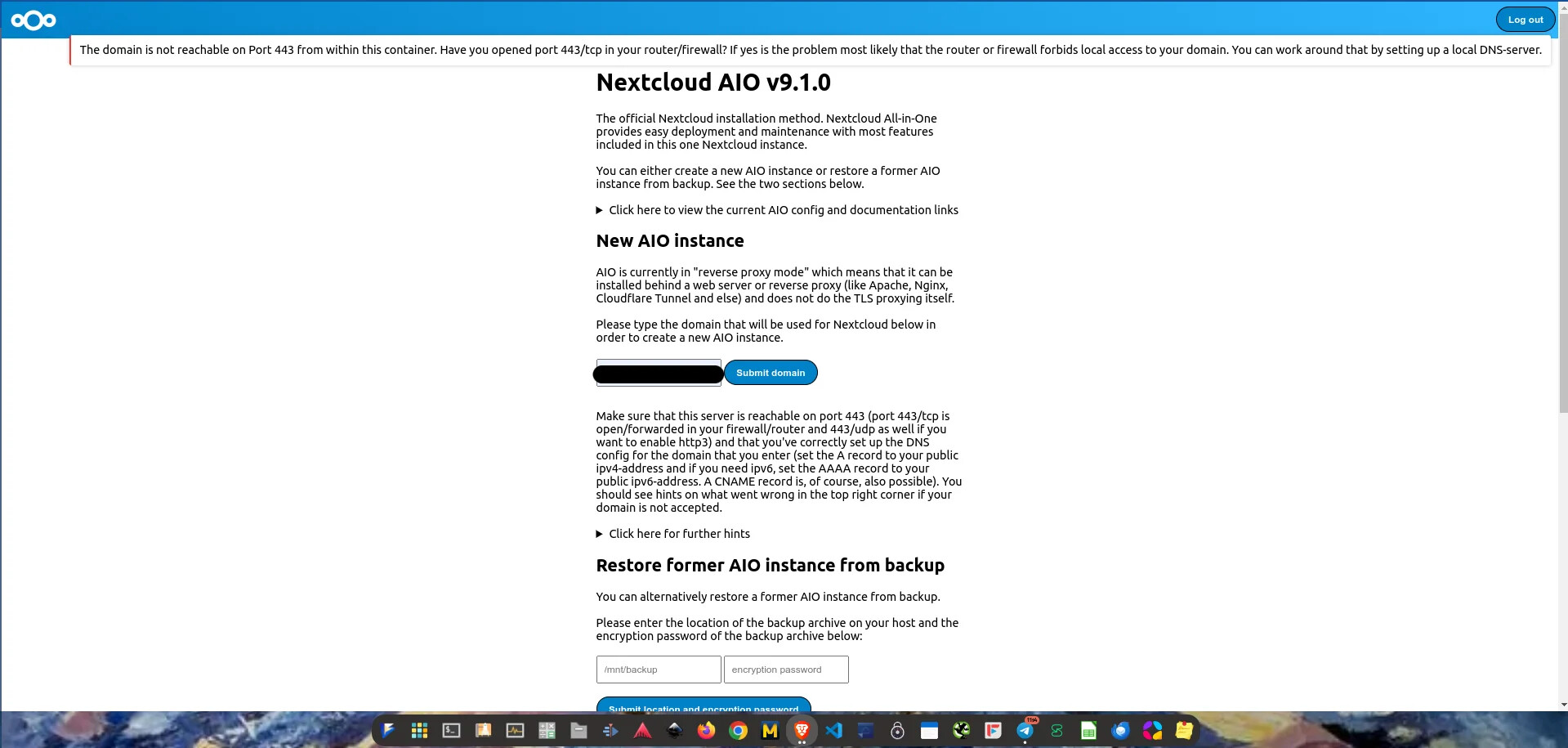1568x748 pixels.
Task: Click the port 443 error notification
Action: (811, 50)
